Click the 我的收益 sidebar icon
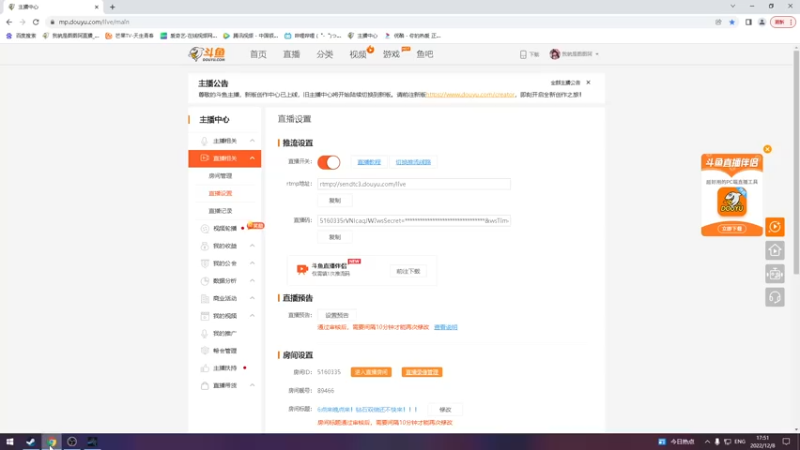Screen dimensions: 800x450 click(x=205, y=246)
